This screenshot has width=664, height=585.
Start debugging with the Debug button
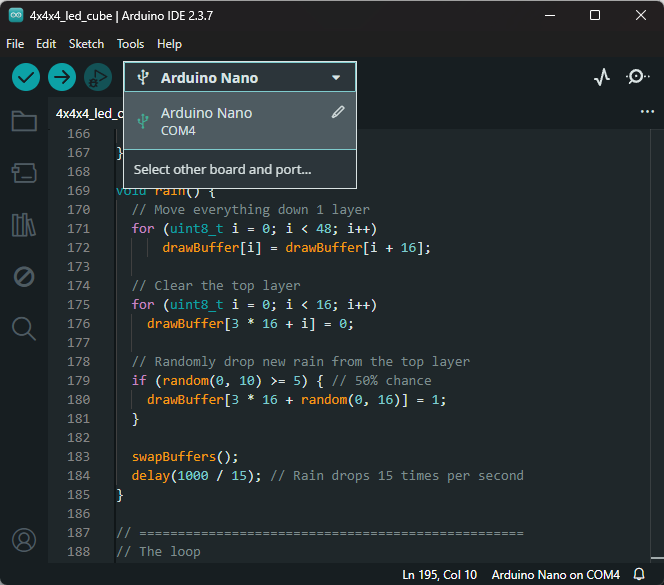pos(97,77)
